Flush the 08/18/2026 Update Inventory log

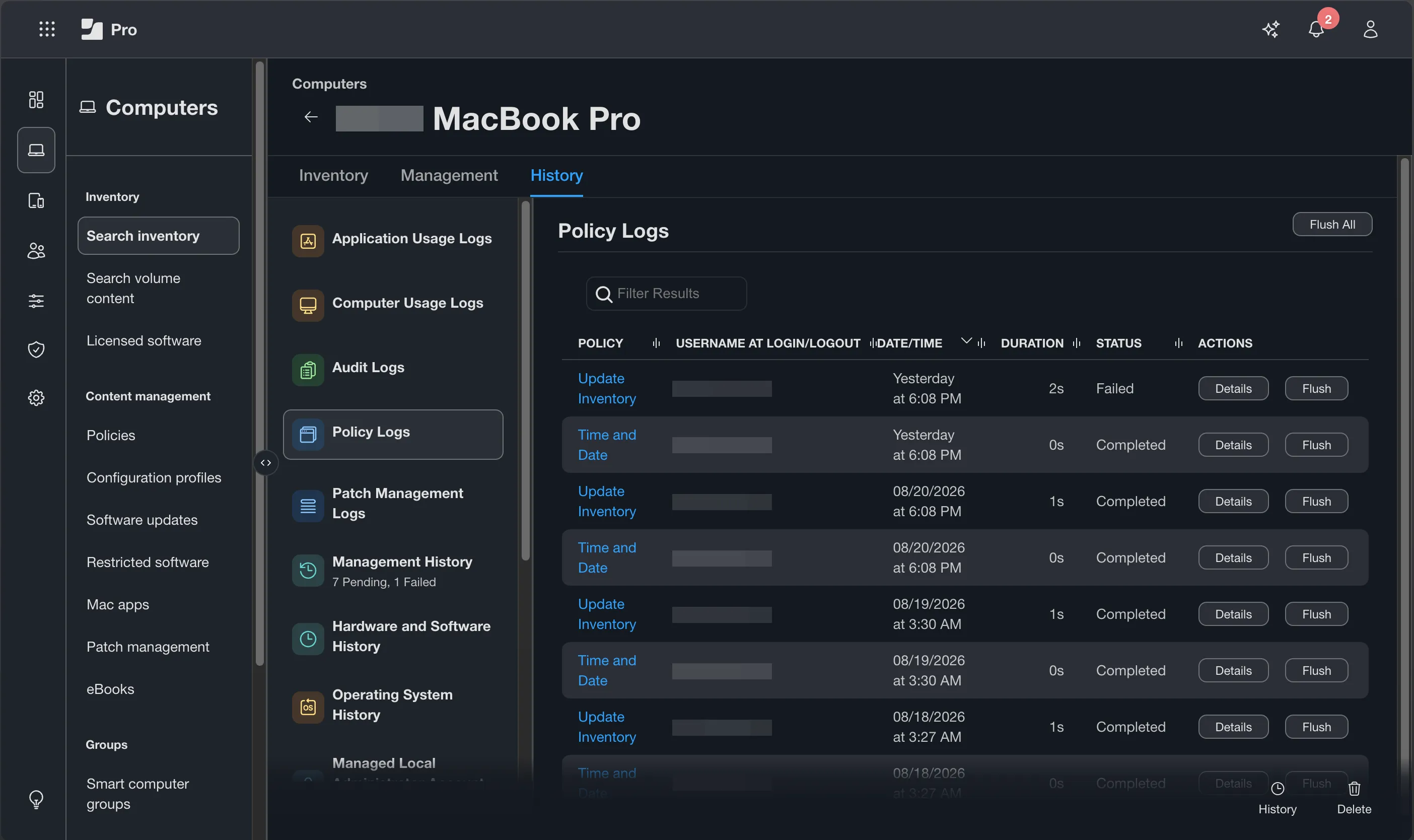point(1316,727)
